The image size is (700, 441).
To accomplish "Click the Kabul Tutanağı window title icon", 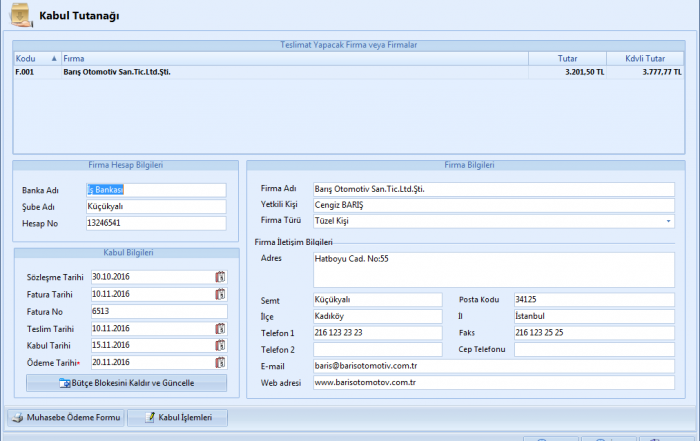I will [x=19, y=16].
